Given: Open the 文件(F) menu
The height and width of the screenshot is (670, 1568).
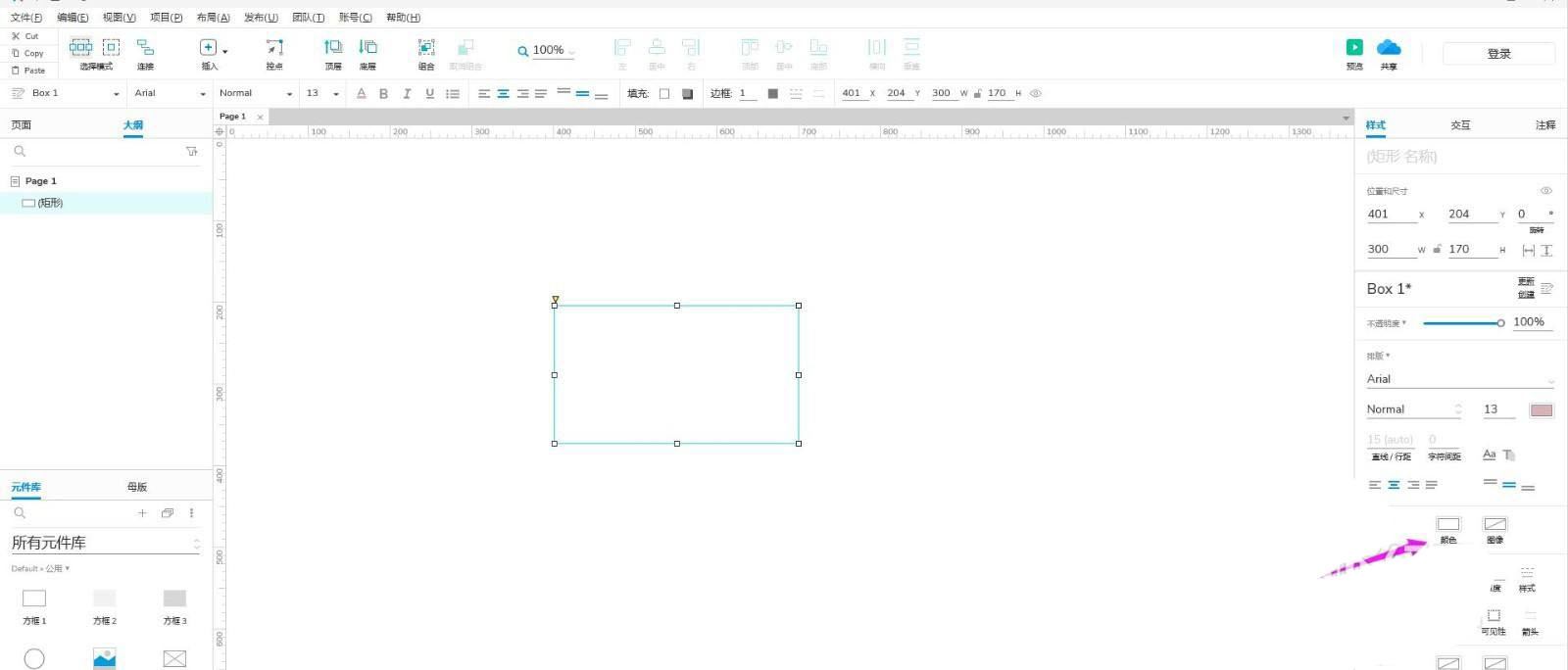Looking at the screenshot, I should (25, 18).
